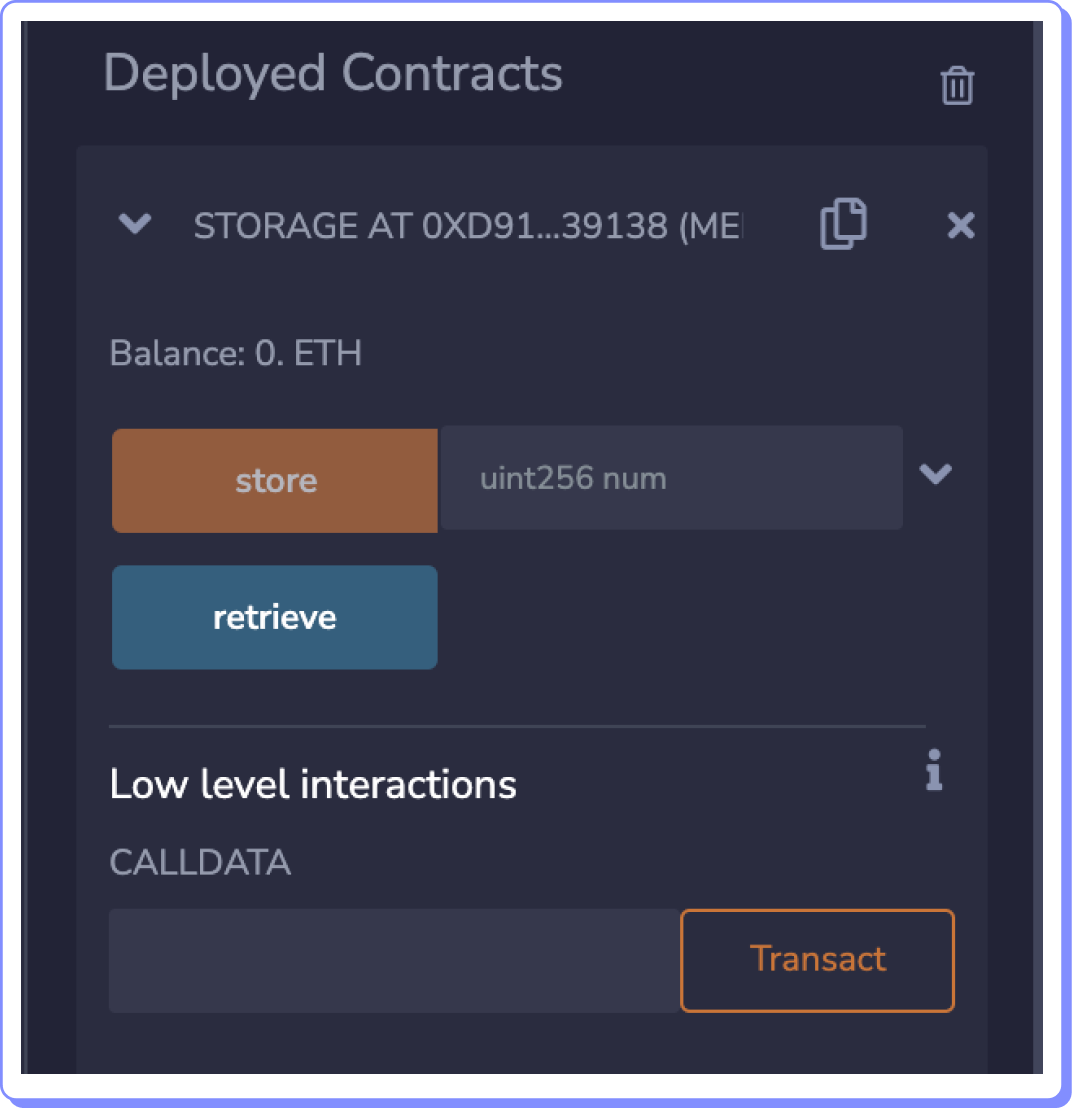The image size is (1072, 1109).
Task: Select the STORAGE AT 0XD91...39138 title
Action: pyautogui.click(x=430, y=226)
